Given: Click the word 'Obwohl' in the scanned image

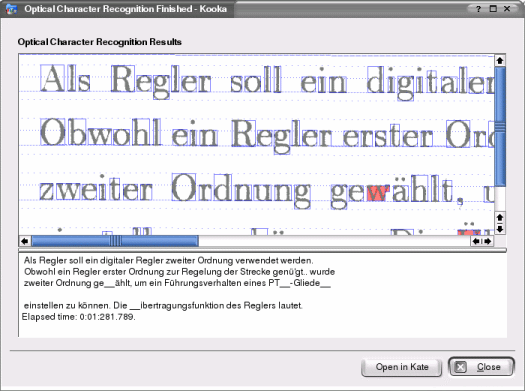Looking at the screenshot, I should (x=100, y=132).
